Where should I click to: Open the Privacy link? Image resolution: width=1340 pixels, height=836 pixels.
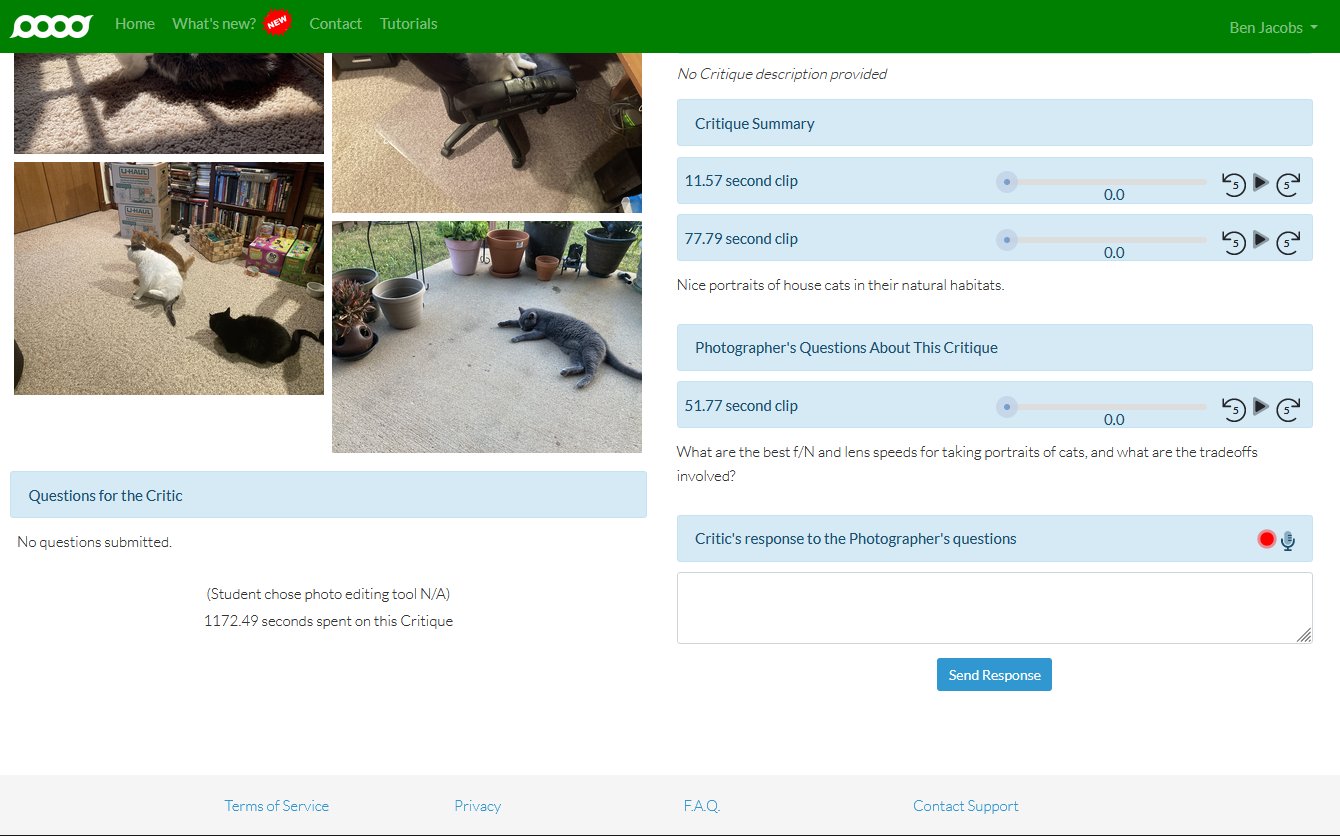click(x=477, y=806)
